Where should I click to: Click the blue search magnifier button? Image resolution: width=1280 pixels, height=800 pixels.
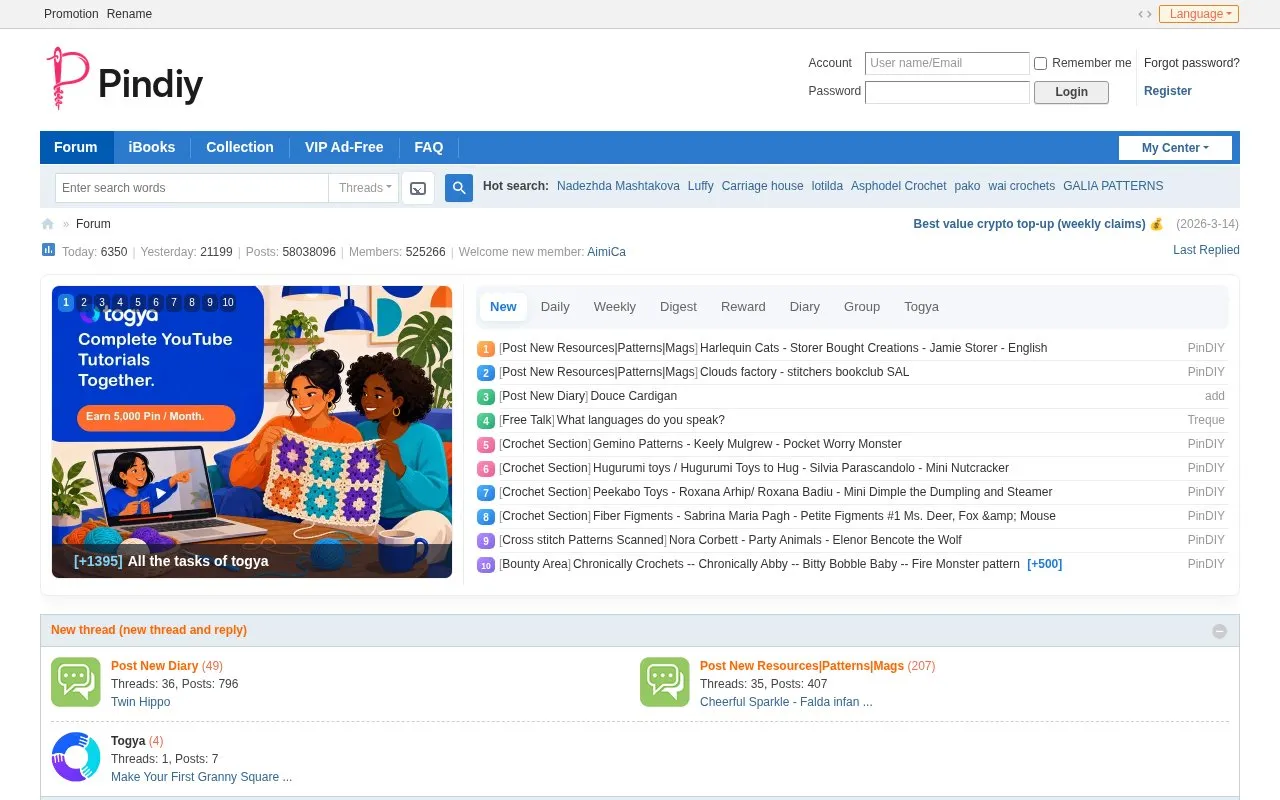(x=459, y=188)
